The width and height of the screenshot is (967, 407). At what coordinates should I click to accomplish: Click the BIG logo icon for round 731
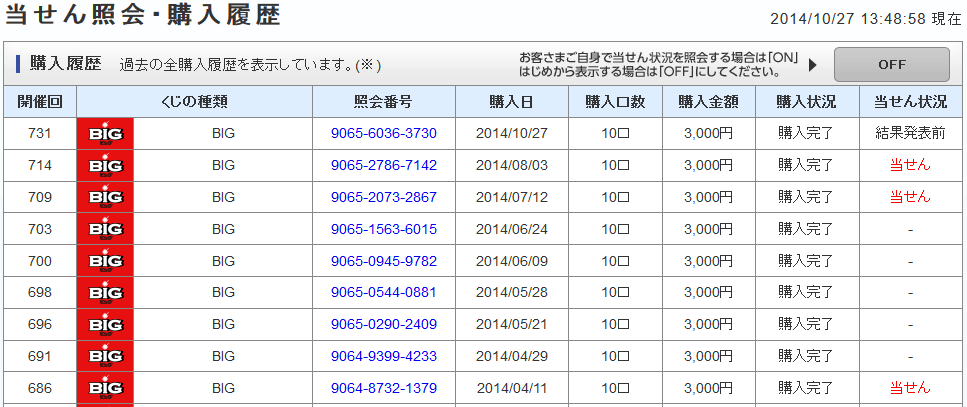[105, 133]
